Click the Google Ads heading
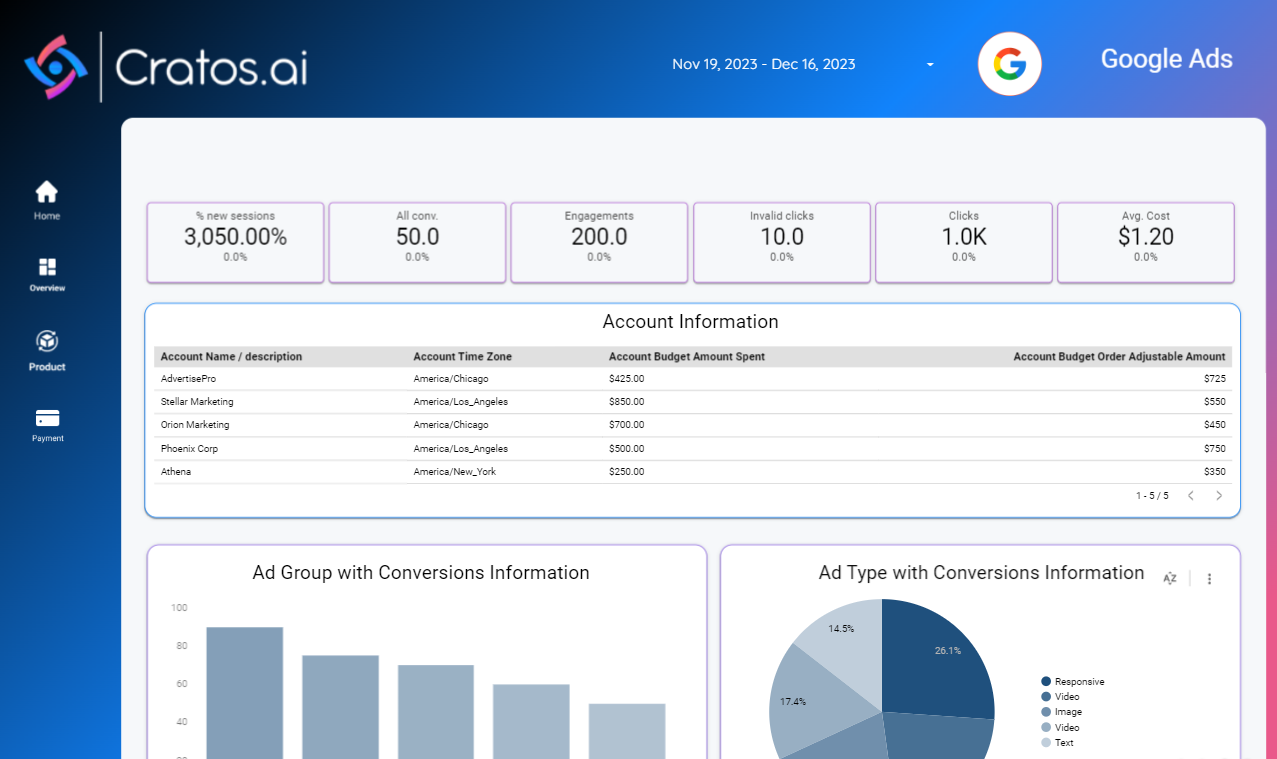Screen dimensions: 1277x759 pos(1166,59)
